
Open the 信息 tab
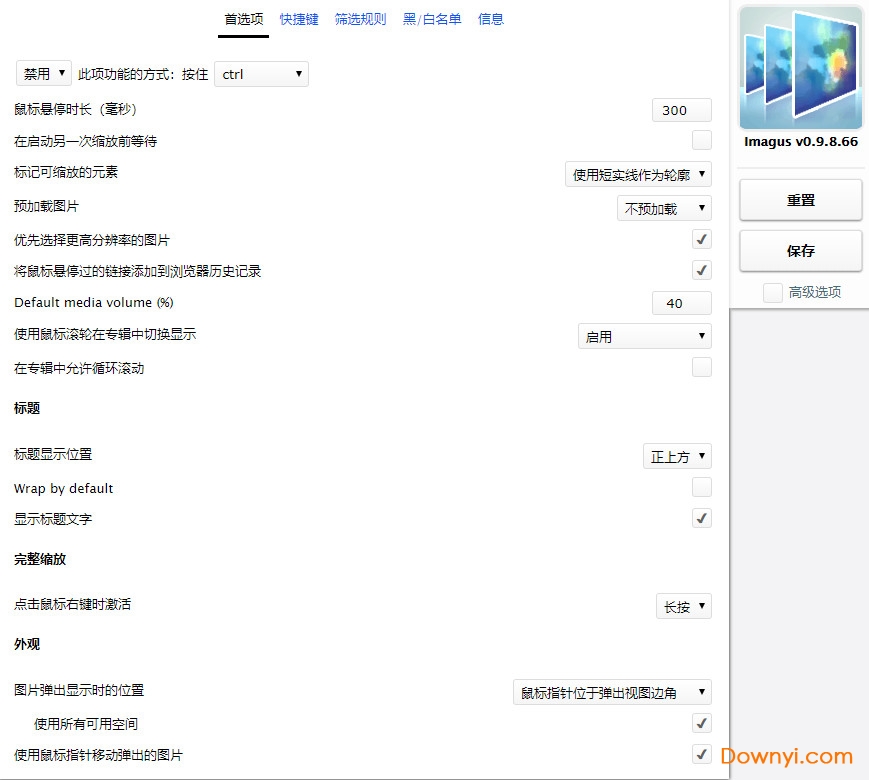[x=491, y=19]
